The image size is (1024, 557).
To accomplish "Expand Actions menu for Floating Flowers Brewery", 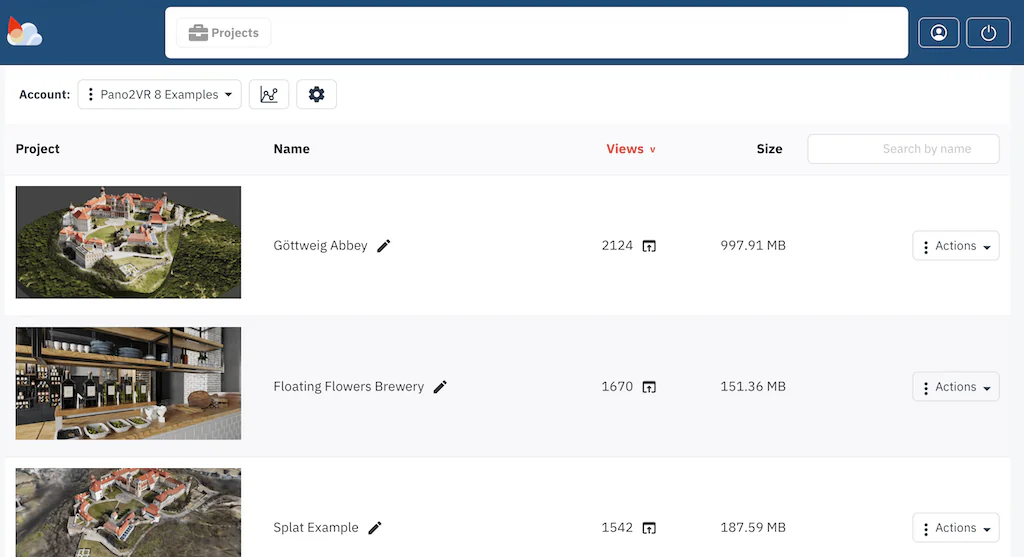I will [956, 387].
